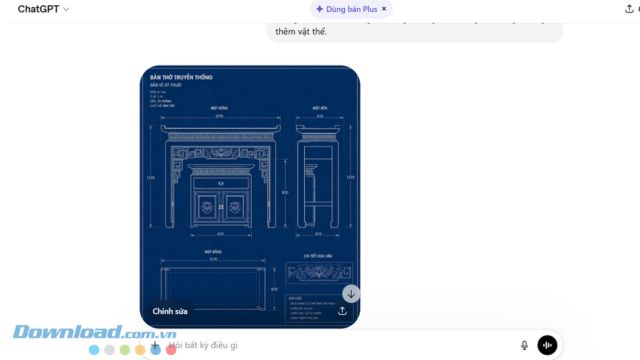Screen dimensions: 640x360
Task: Open the generated altar blueprint image
Action: (x=250, y=196)
